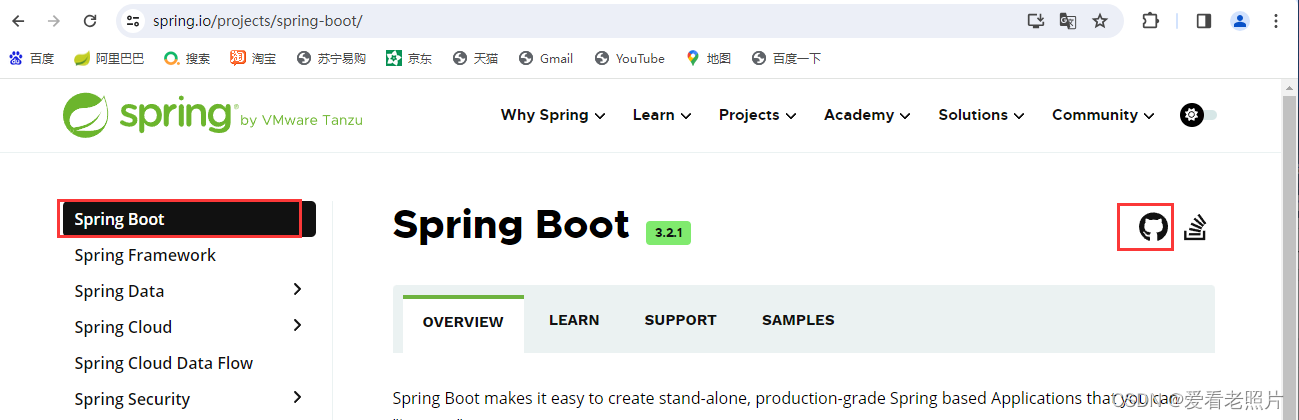
Task: Expand Spring Security chevron
Action: [x=297, y=398]
